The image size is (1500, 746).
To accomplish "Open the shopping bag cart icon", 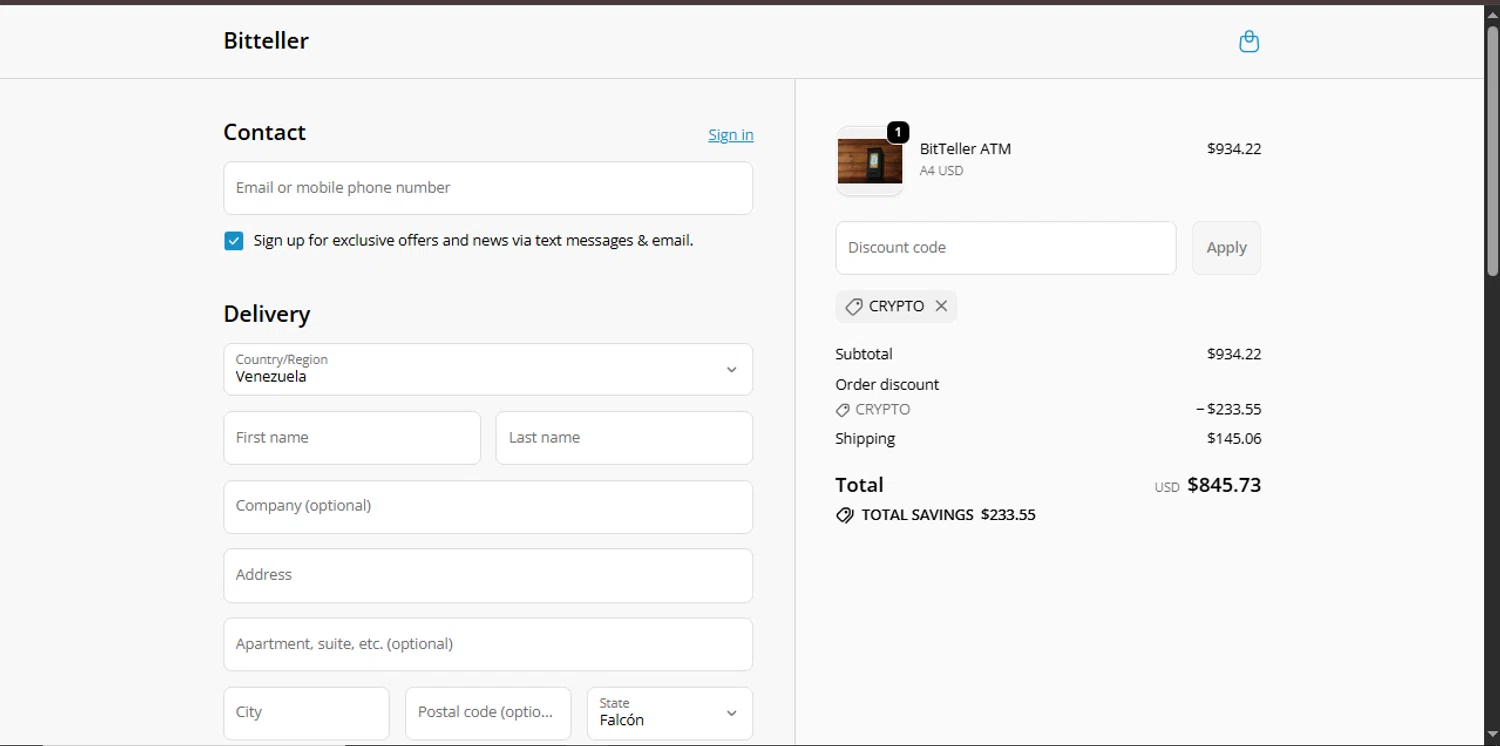I will click(1249, 41).
